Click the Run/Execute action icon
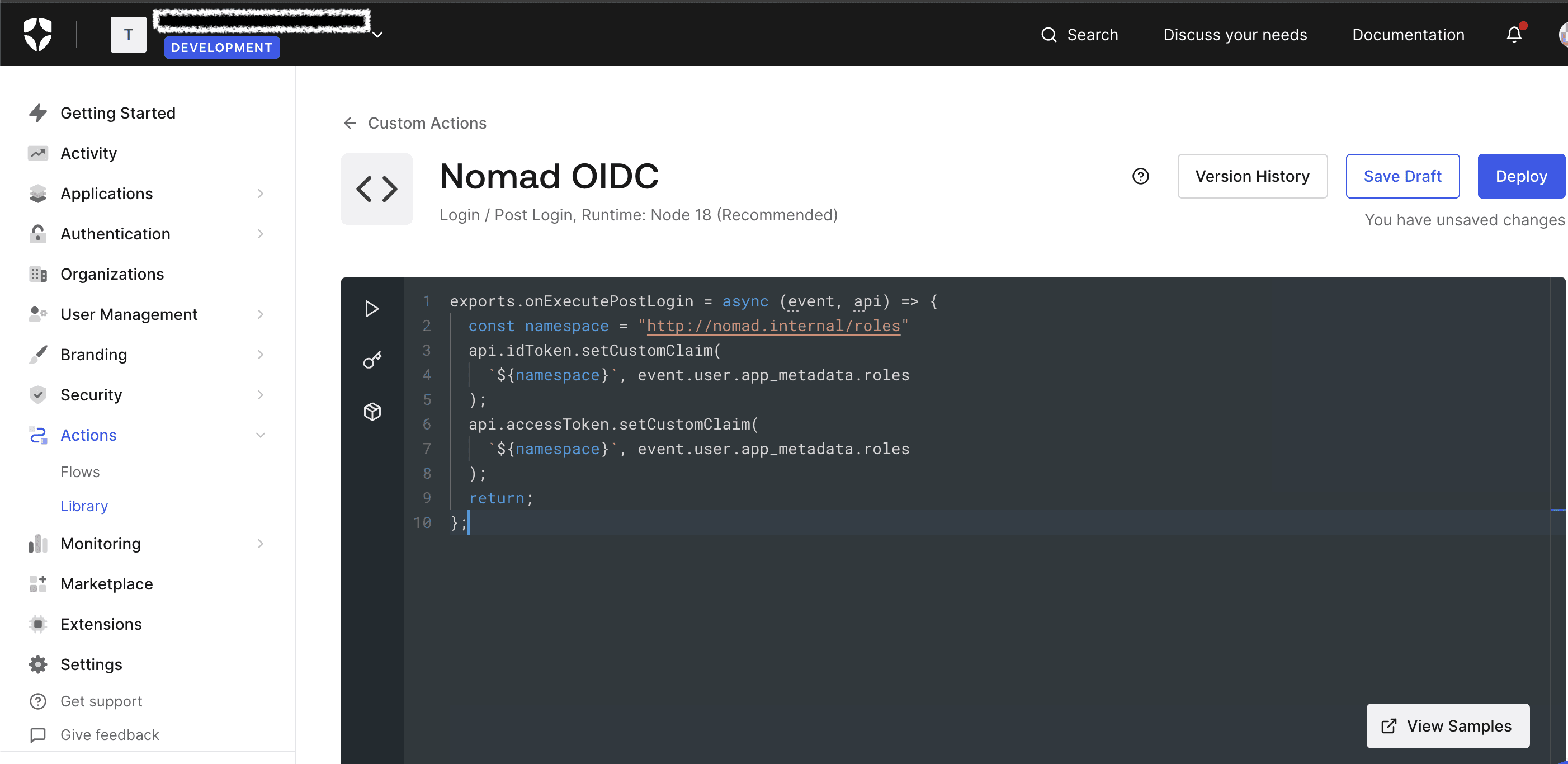 (x=372, y=308)
